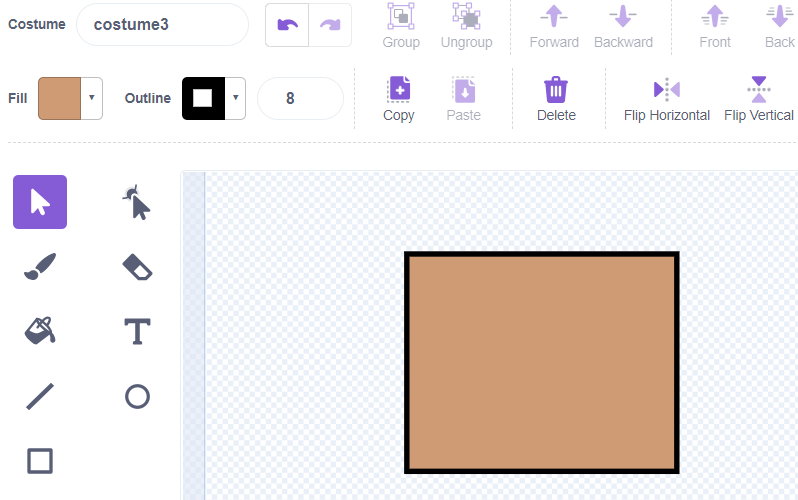The width and height of the screenshot is (798, 500).
Task: Flip the shape horizontally
Action: tap(667, 99)
